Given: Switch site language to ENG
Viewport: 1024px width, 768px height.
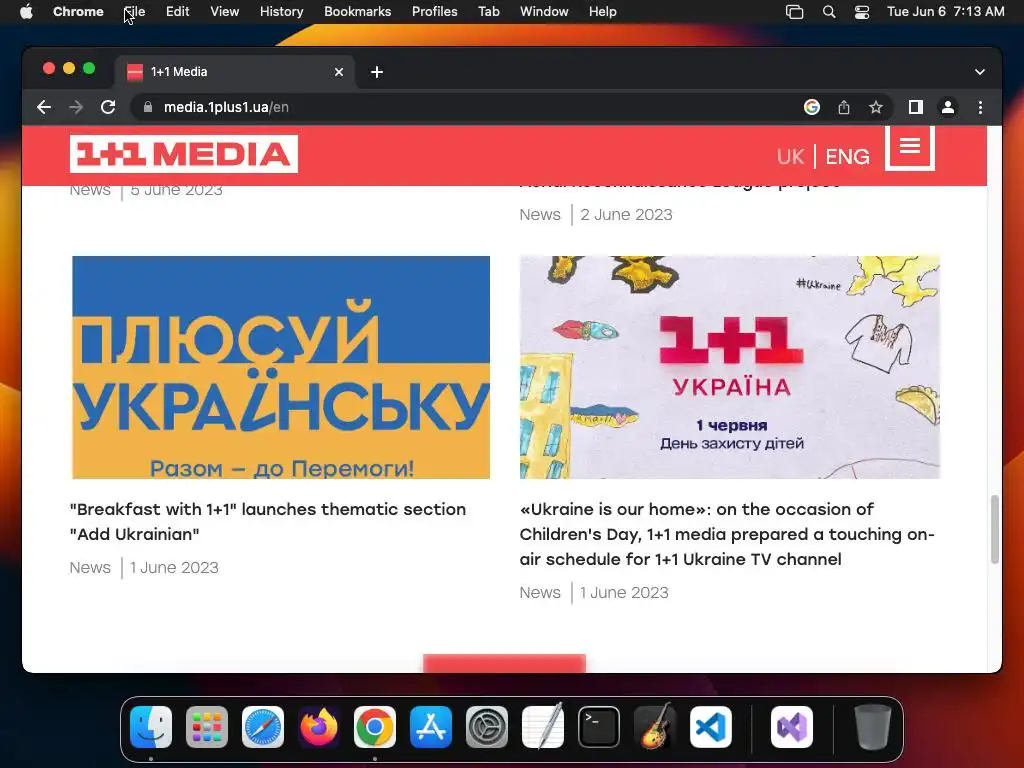Looking at the screenshot, I should point(847,157).
